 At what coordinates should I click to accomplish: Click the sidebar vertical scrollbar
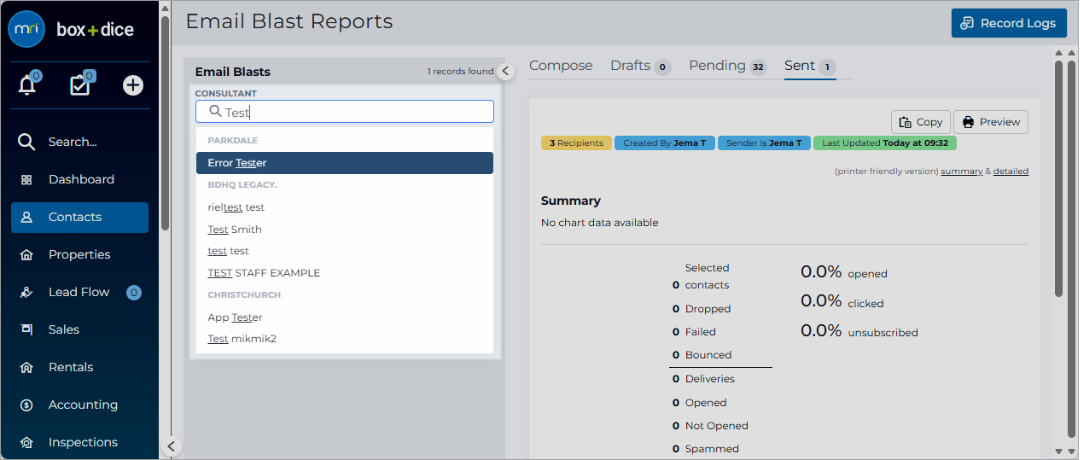click(165, 123)
